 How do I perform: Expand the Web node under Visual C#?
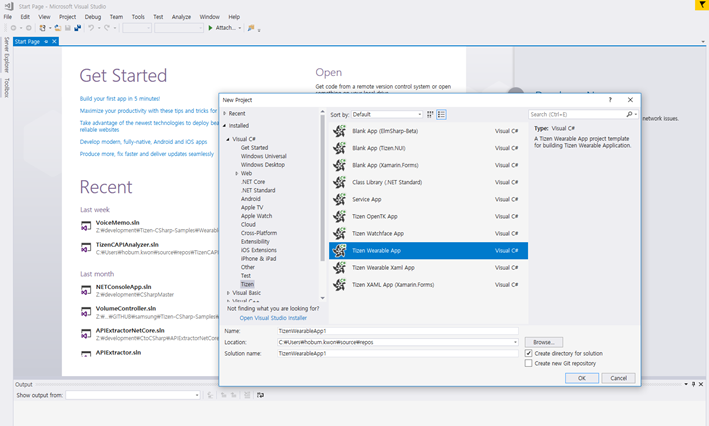coord(237,173)
